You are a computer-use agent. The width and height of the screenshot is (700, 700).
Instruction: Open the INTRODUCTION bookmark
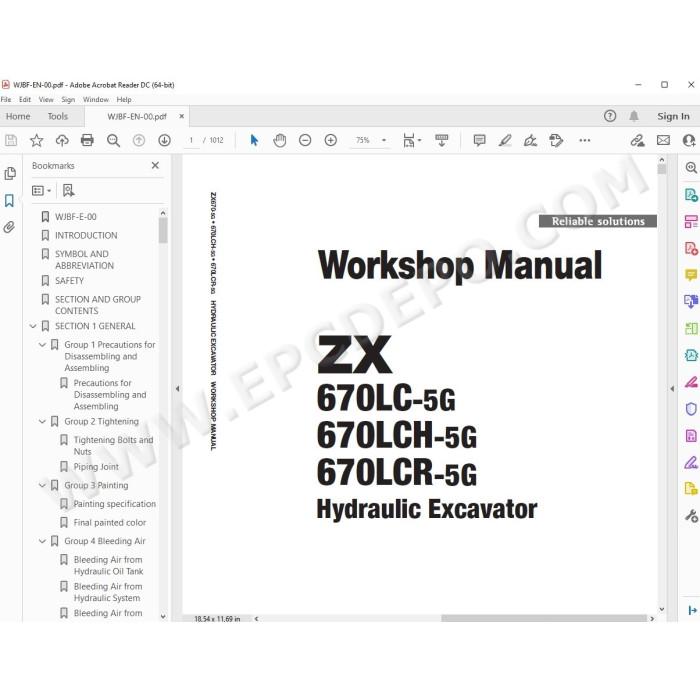coord(86,235)
